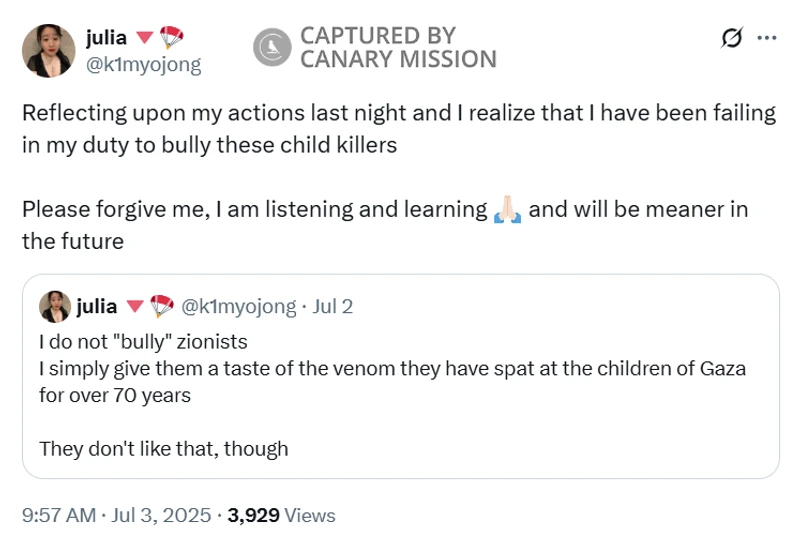800x550 pixels.
Task: Click the parachute emoji in quoted tweet
Action: pyautogui.click(x=161, y=305)
